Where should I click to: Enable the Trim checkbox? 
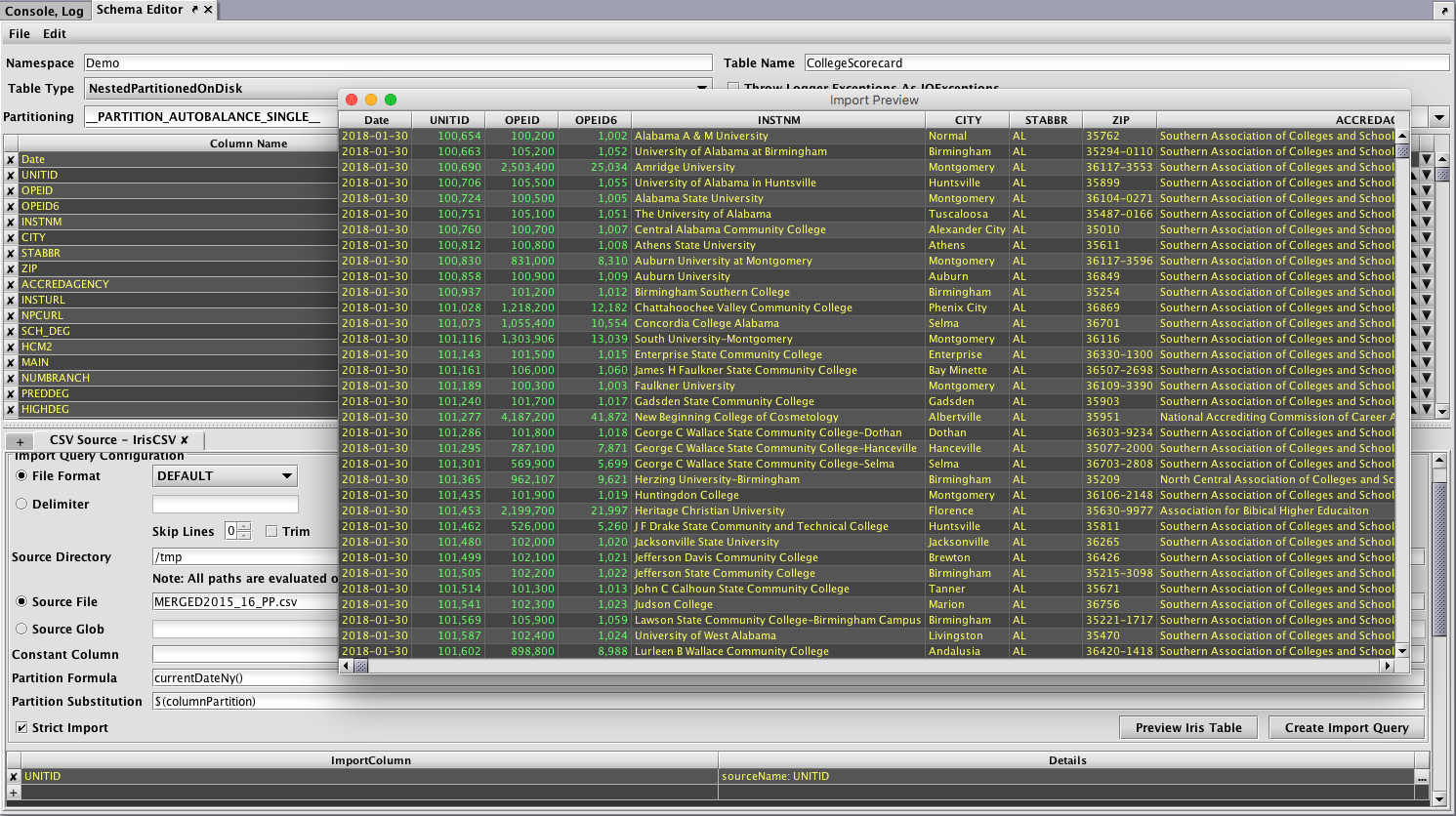[271, 532]
